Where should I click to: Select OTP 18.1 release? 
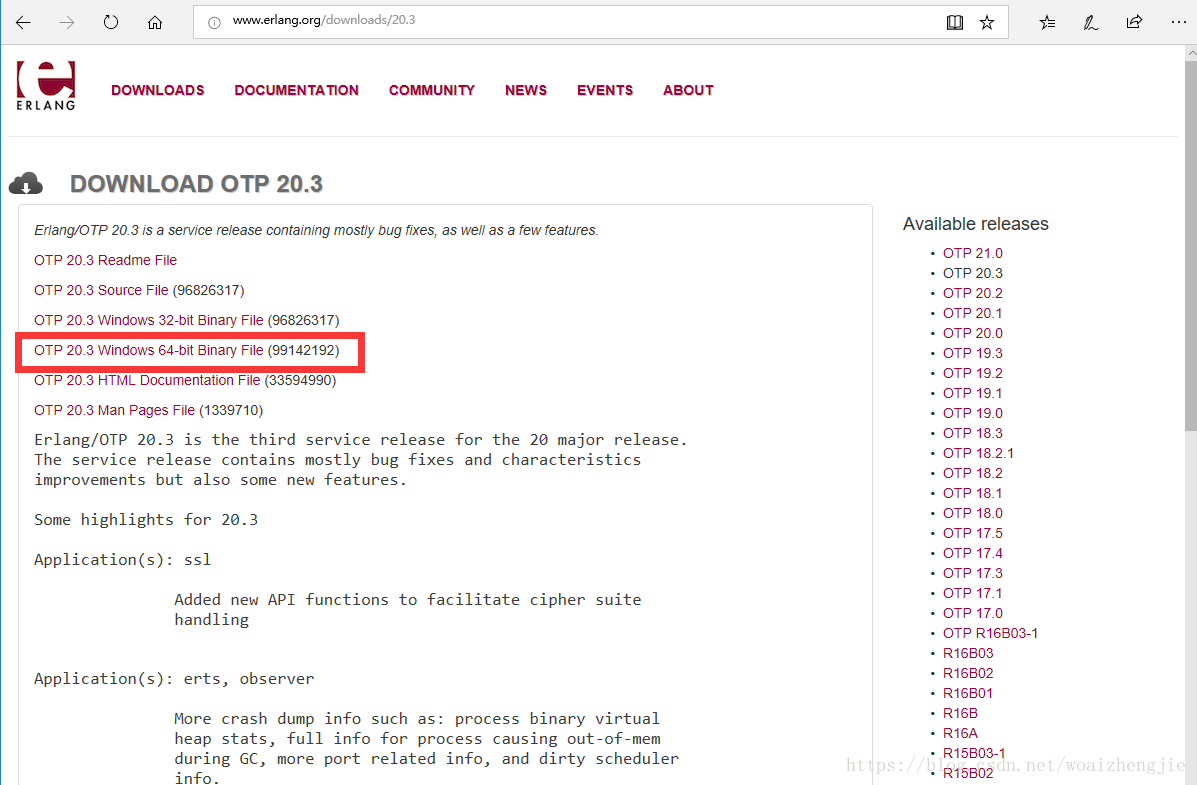(973, 493)
